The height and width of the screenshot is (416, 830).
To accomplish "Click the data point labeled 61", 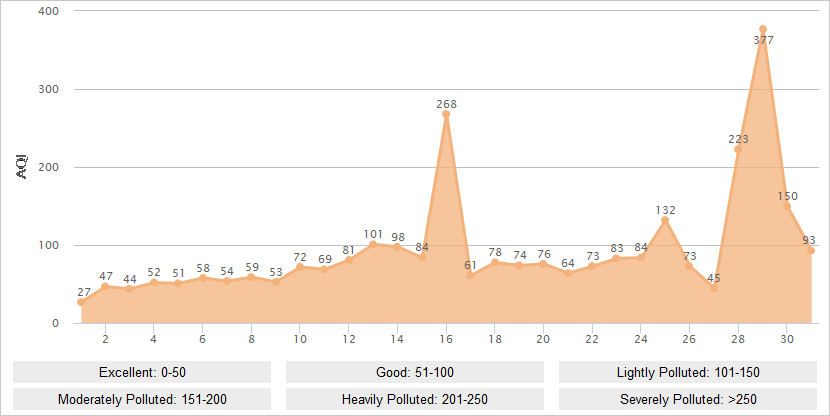I will pos(470,275).
